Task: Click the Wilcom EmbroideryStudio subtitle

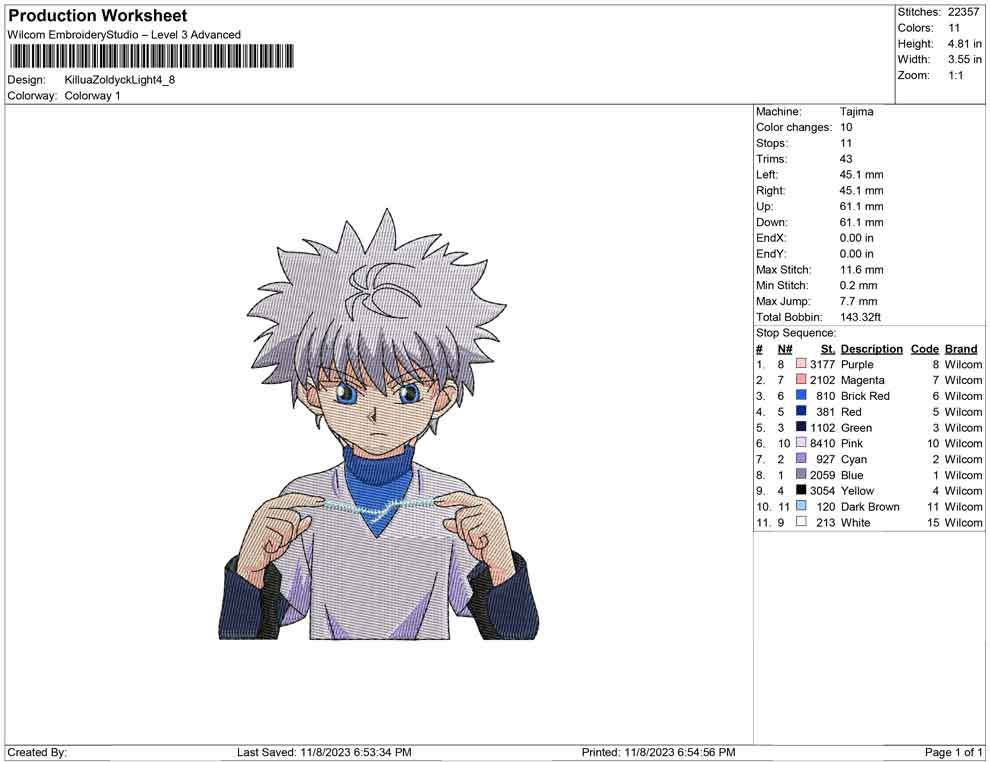Action: point(124,35)
